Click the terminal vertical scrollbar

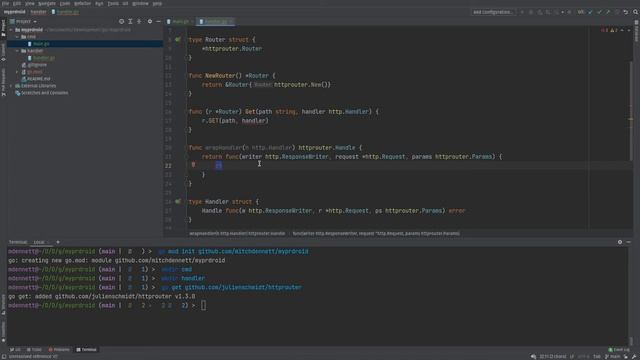tap(631, 341)
